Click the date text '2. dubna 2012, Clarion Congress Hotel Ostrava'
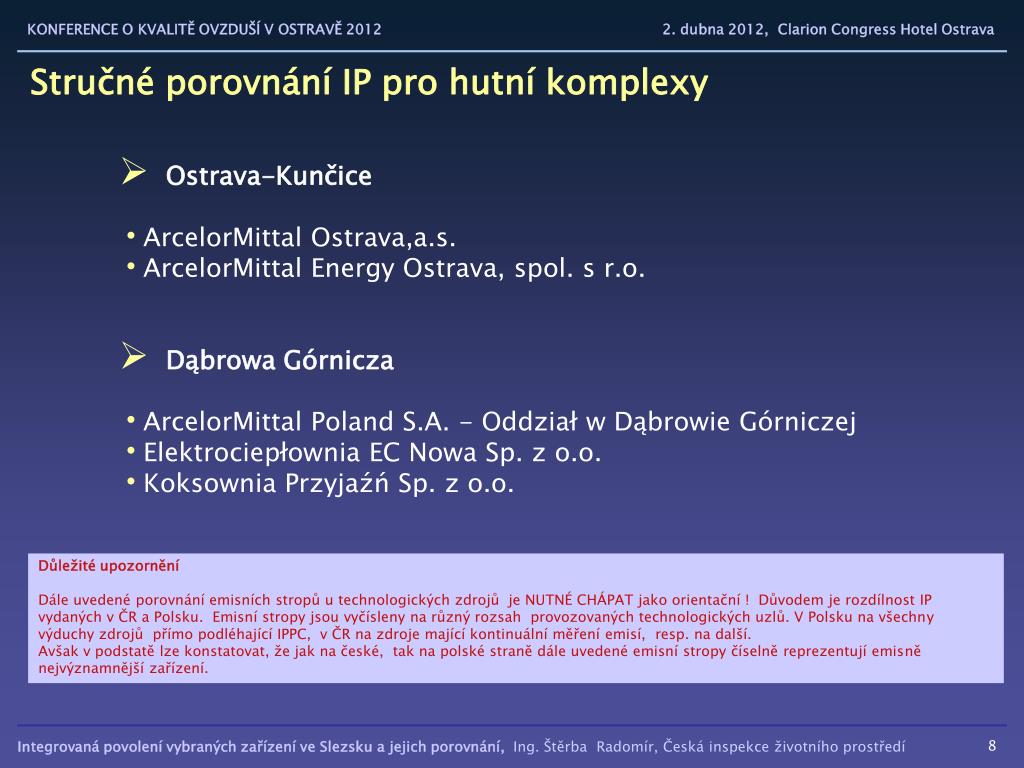 (x=828, y=29)
